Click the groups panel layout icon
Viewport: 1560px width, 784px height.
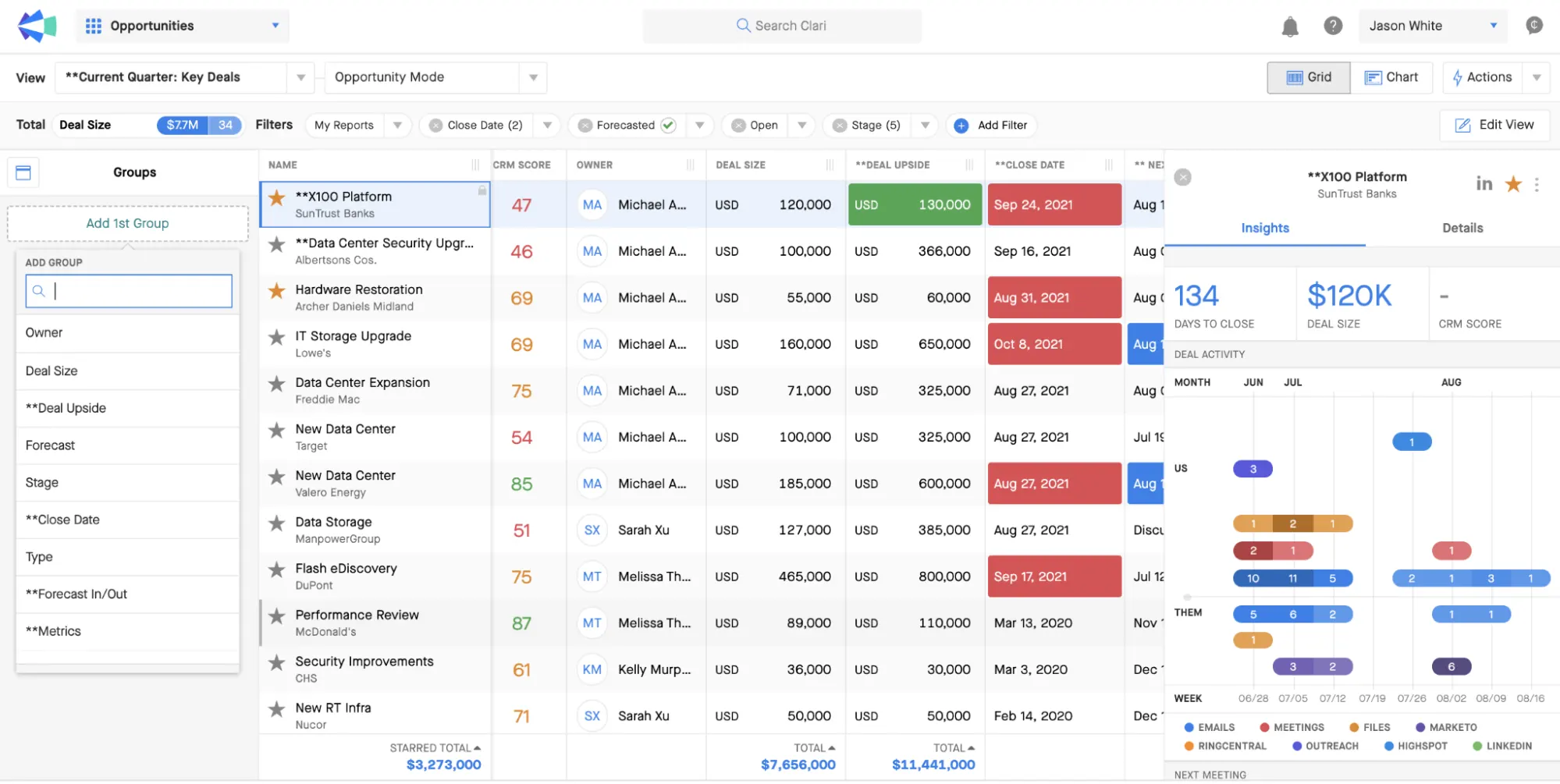(23, 172)
